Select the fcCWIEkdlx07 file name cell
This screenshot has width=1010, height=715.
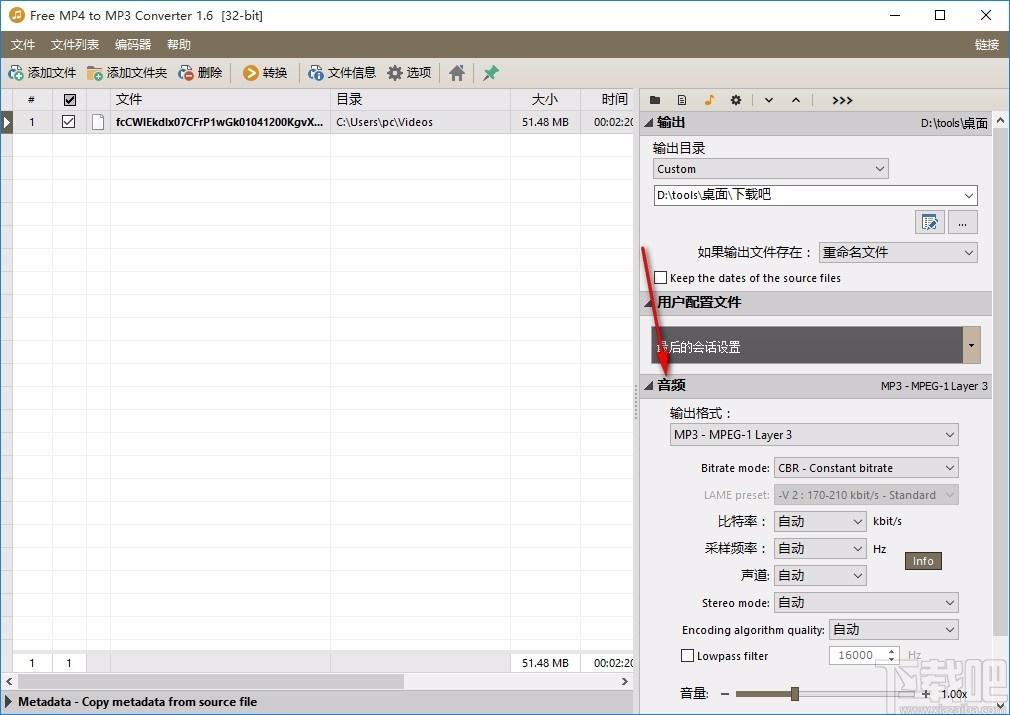pyautogui.click(x=220, y=122)
